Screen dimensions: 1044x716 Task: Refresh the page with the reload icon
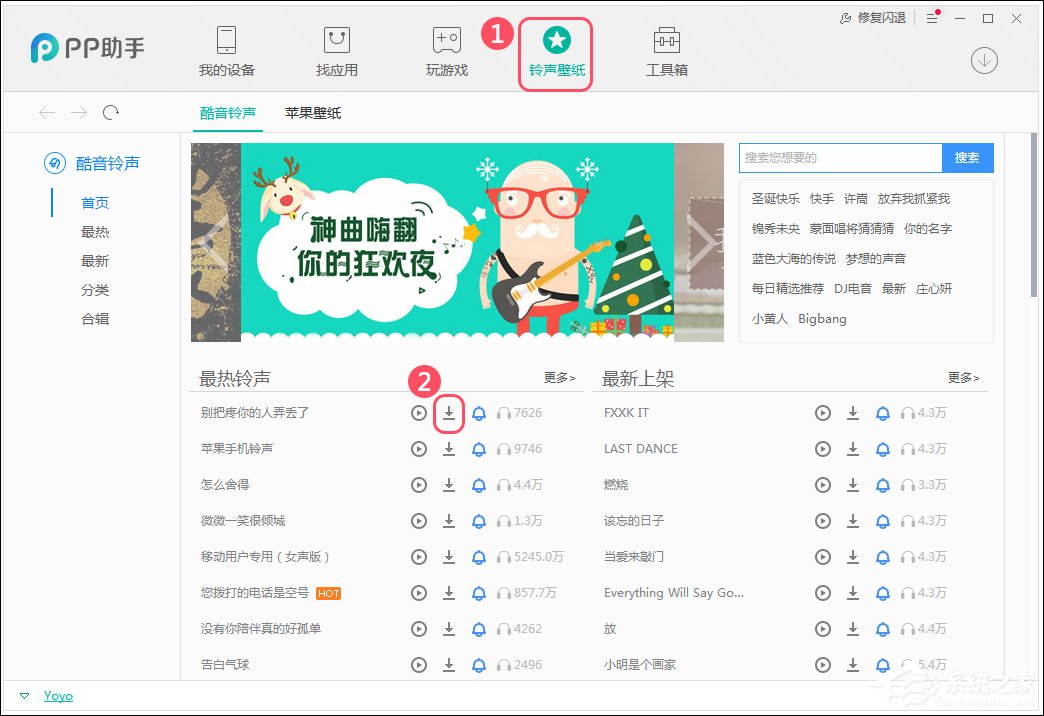pyautogui.click(x=111, y=112)
